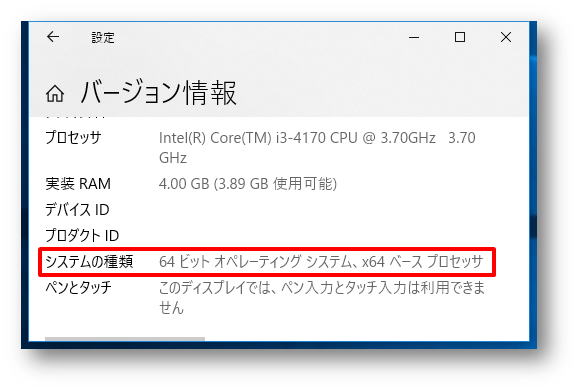Click the horizontal scrollbar at window bottom
Image resolution: width=579 pixels, height=391 pixels.
[125, 339]
